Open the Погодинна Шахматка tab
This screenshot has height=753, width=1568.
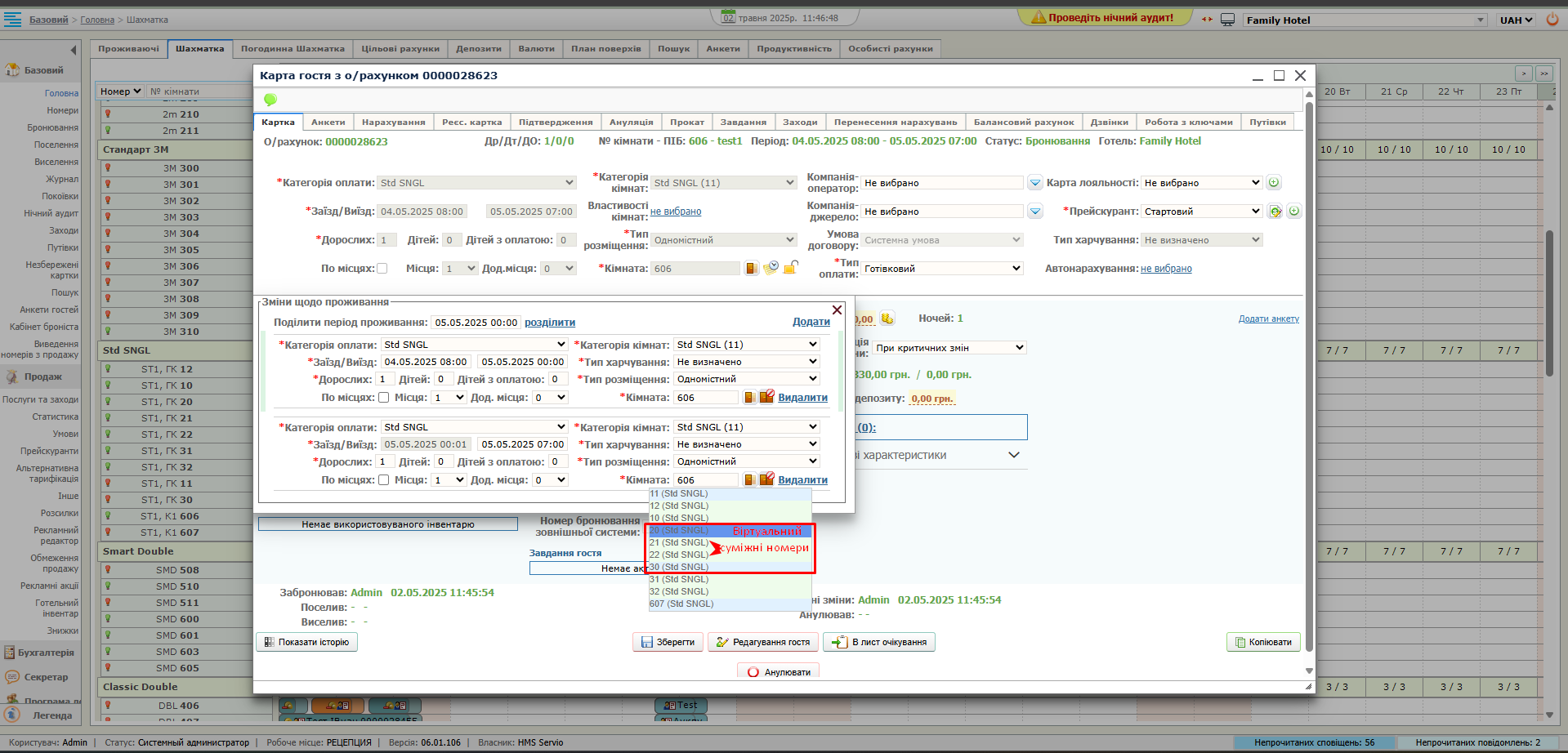tap(293, 49)
